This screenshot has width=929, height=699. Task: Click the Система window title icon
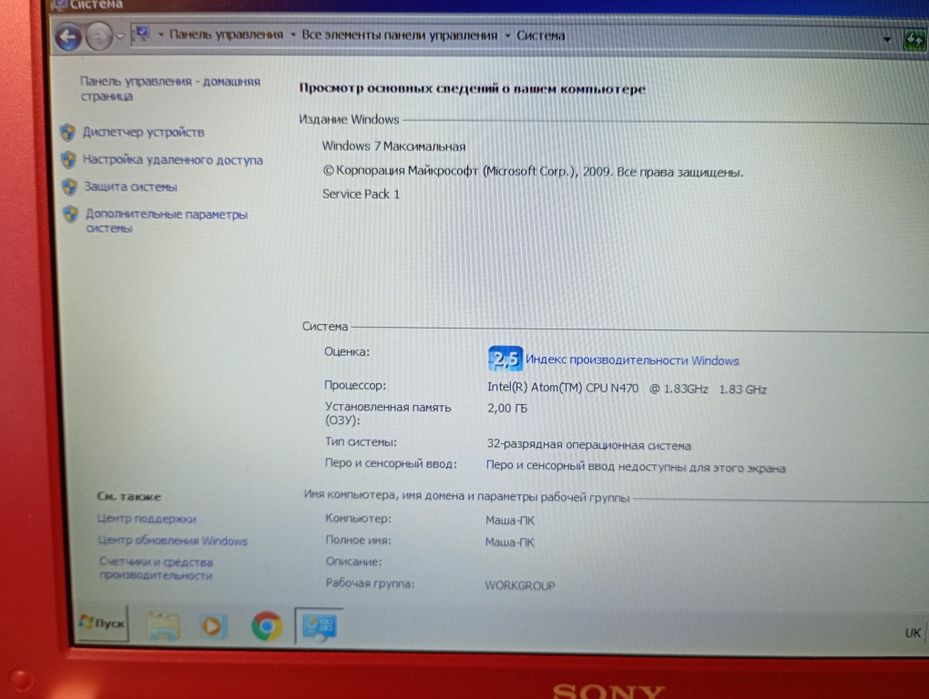[59, 5]
